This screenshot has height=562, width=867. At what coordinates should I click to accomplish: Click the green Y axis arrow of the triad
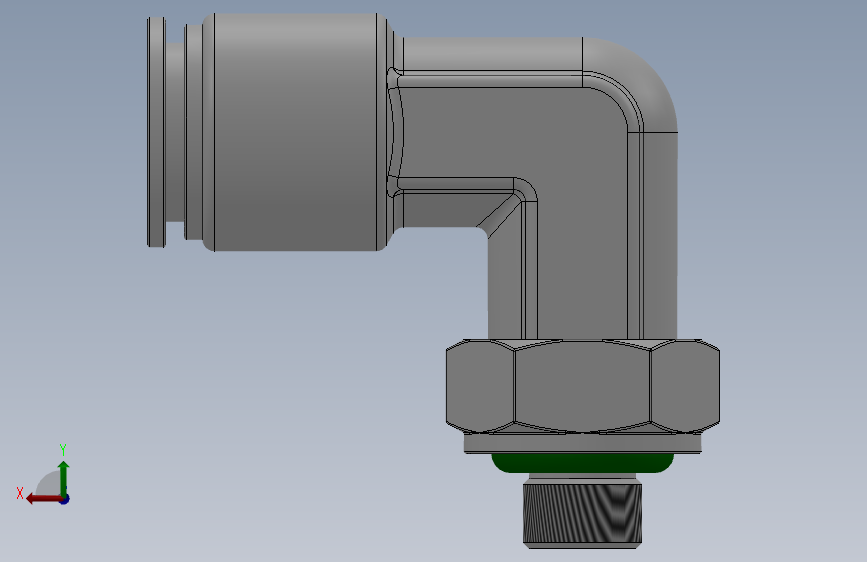tap(64, 478)
